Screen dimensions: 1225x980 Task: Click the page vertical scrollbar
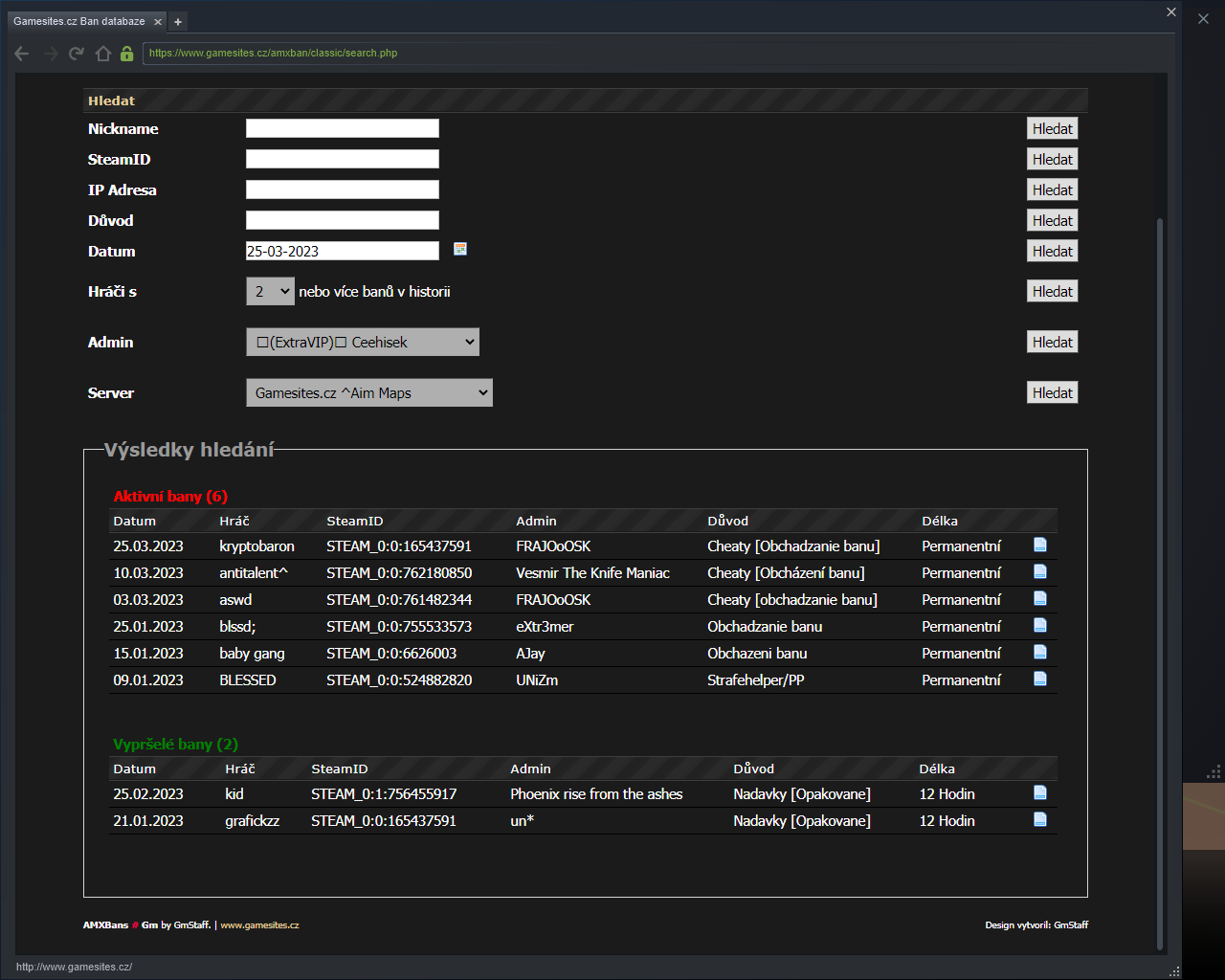[1160, 574]
